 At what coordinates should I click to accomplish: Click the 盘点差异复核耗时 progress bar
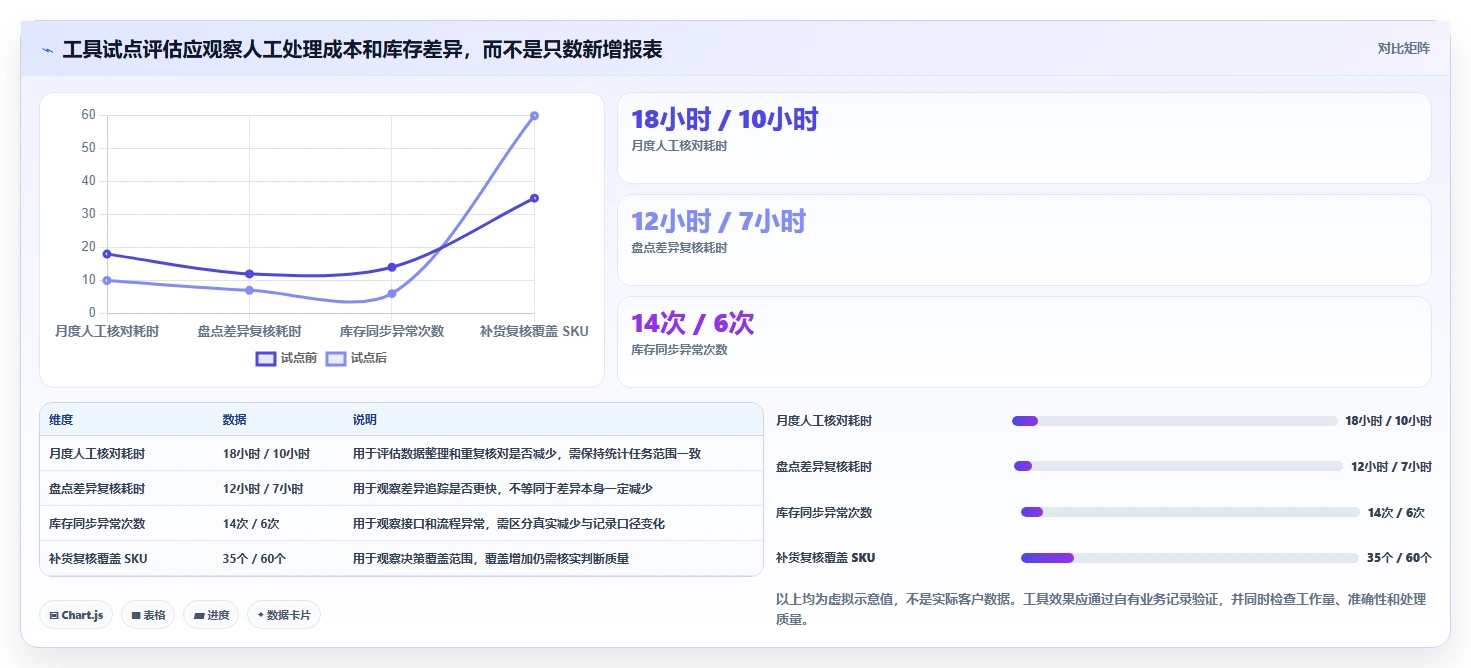(x=1178, y=466)
